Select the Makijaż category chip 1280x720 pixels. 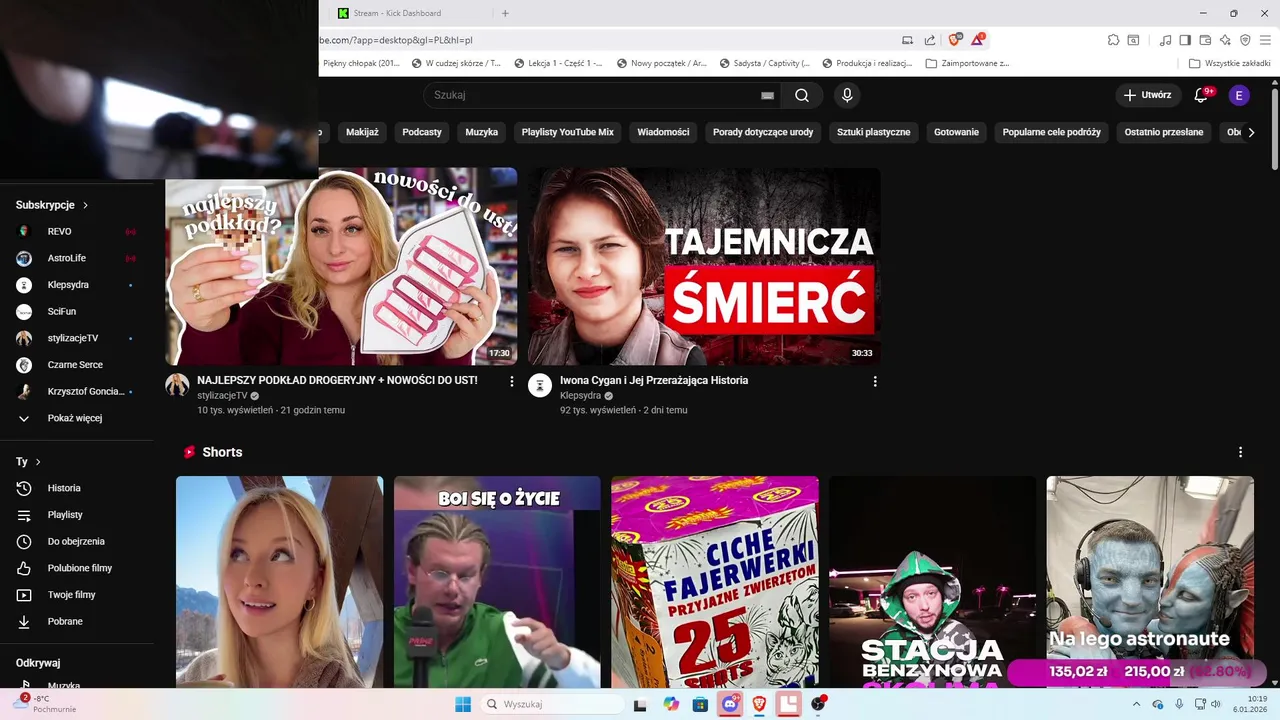[x=362, y=132]
